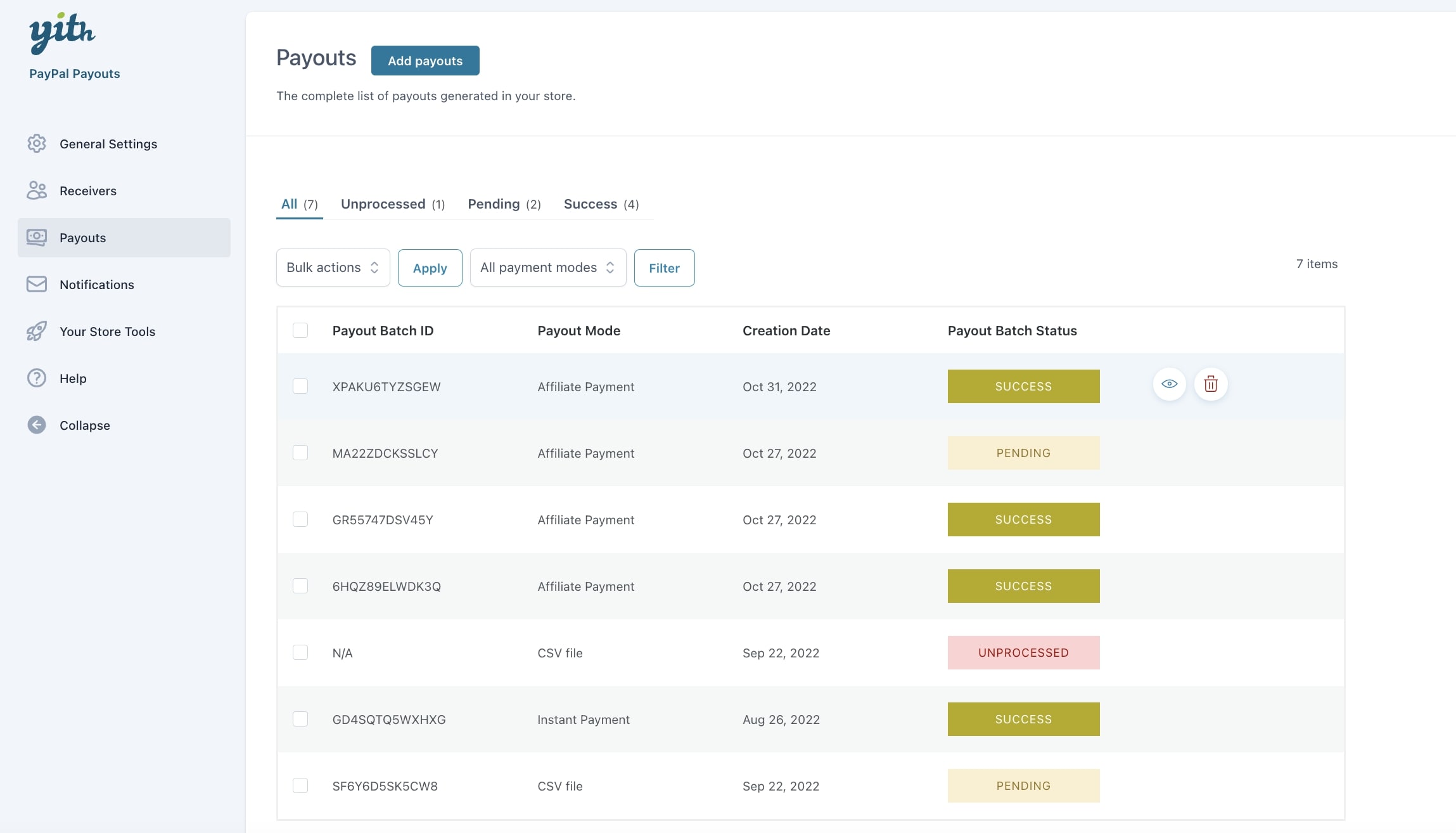The width and height of the screenshot is (1456, 833).
Task: Check the MA22ZDCKSSLCY row checkbox
Action: point(300,453)
